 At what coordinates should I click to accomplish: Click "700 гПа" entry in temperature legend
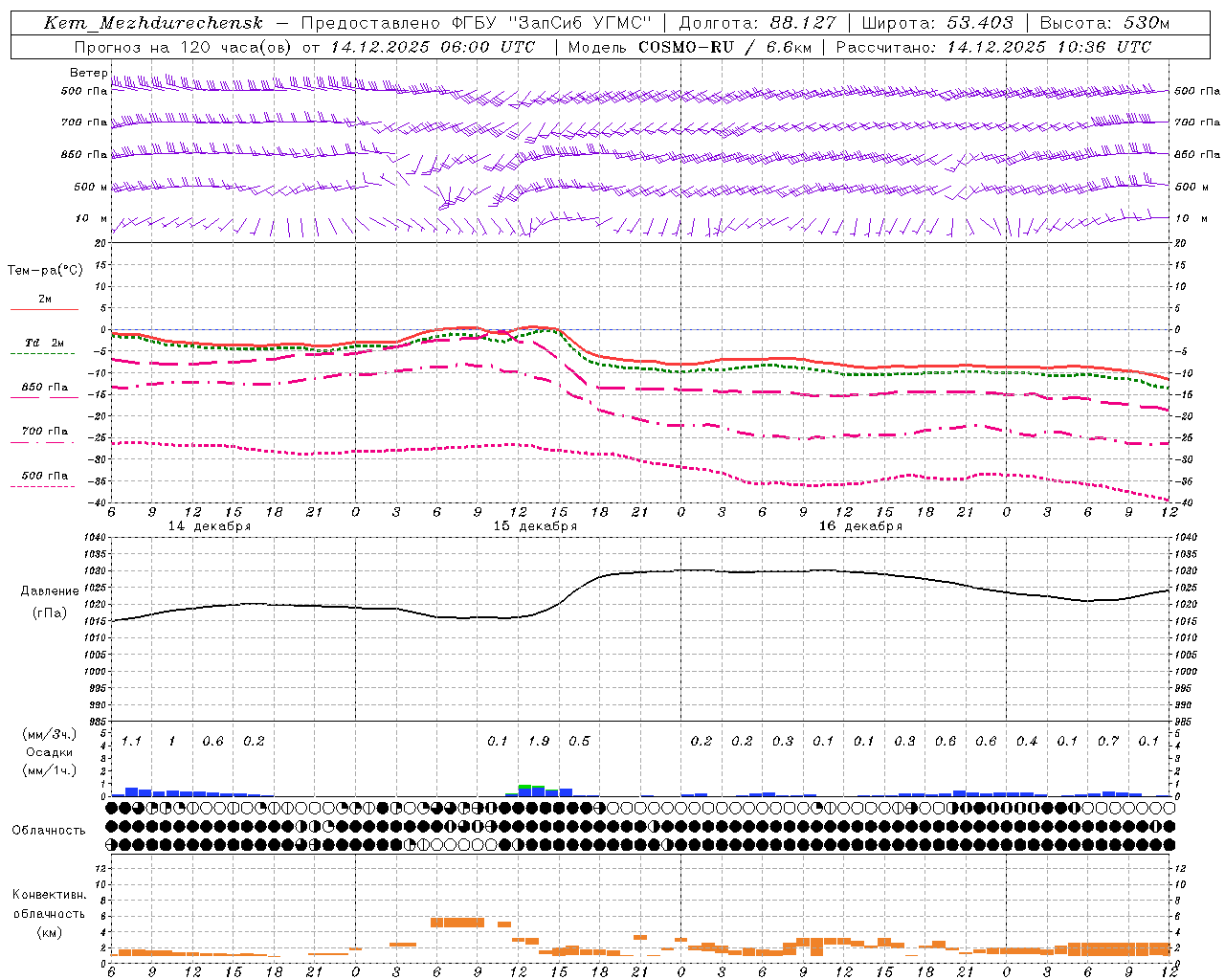tap(45, 432)
